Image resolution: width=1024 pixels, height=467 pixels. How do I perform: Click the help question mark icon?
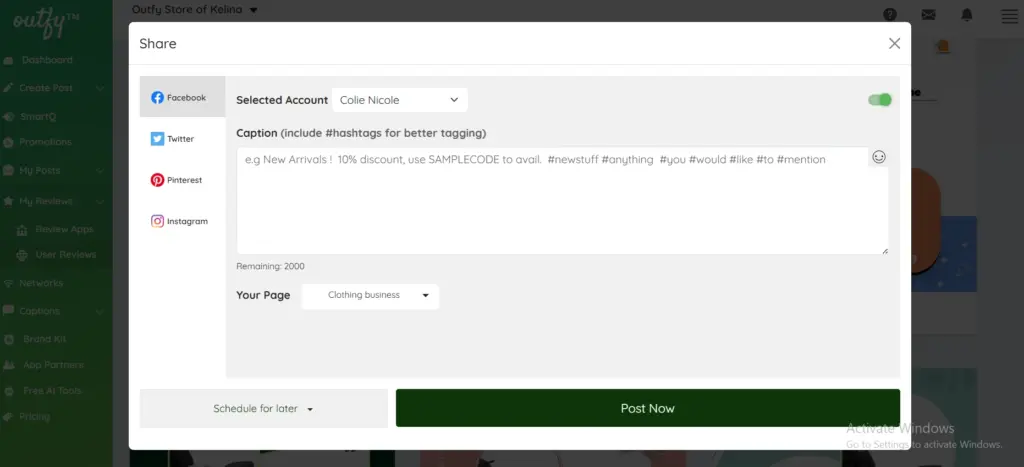click(890, 15)
